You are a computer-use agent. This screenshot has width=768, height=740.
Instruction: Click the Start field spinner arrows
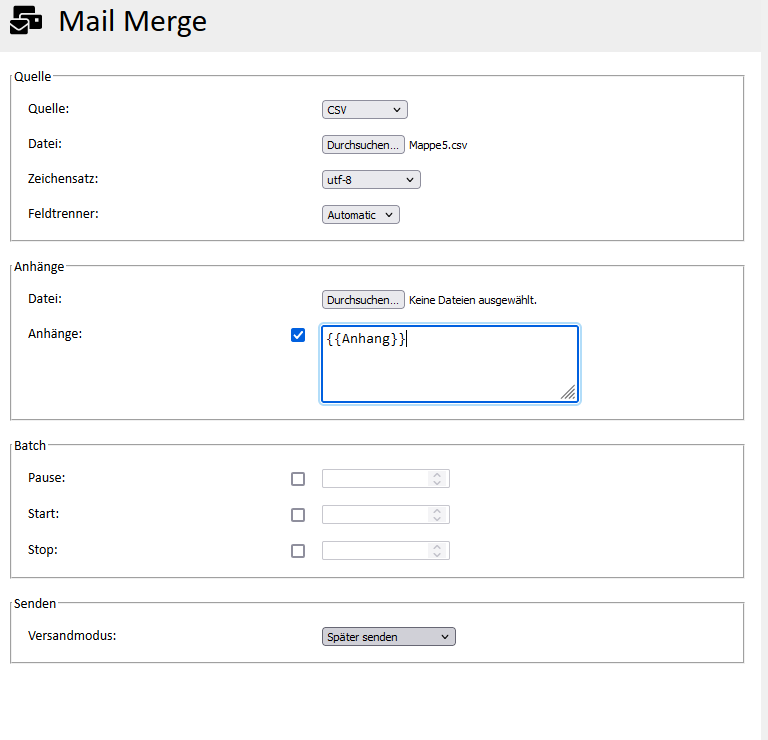click(x=436, y=515)
